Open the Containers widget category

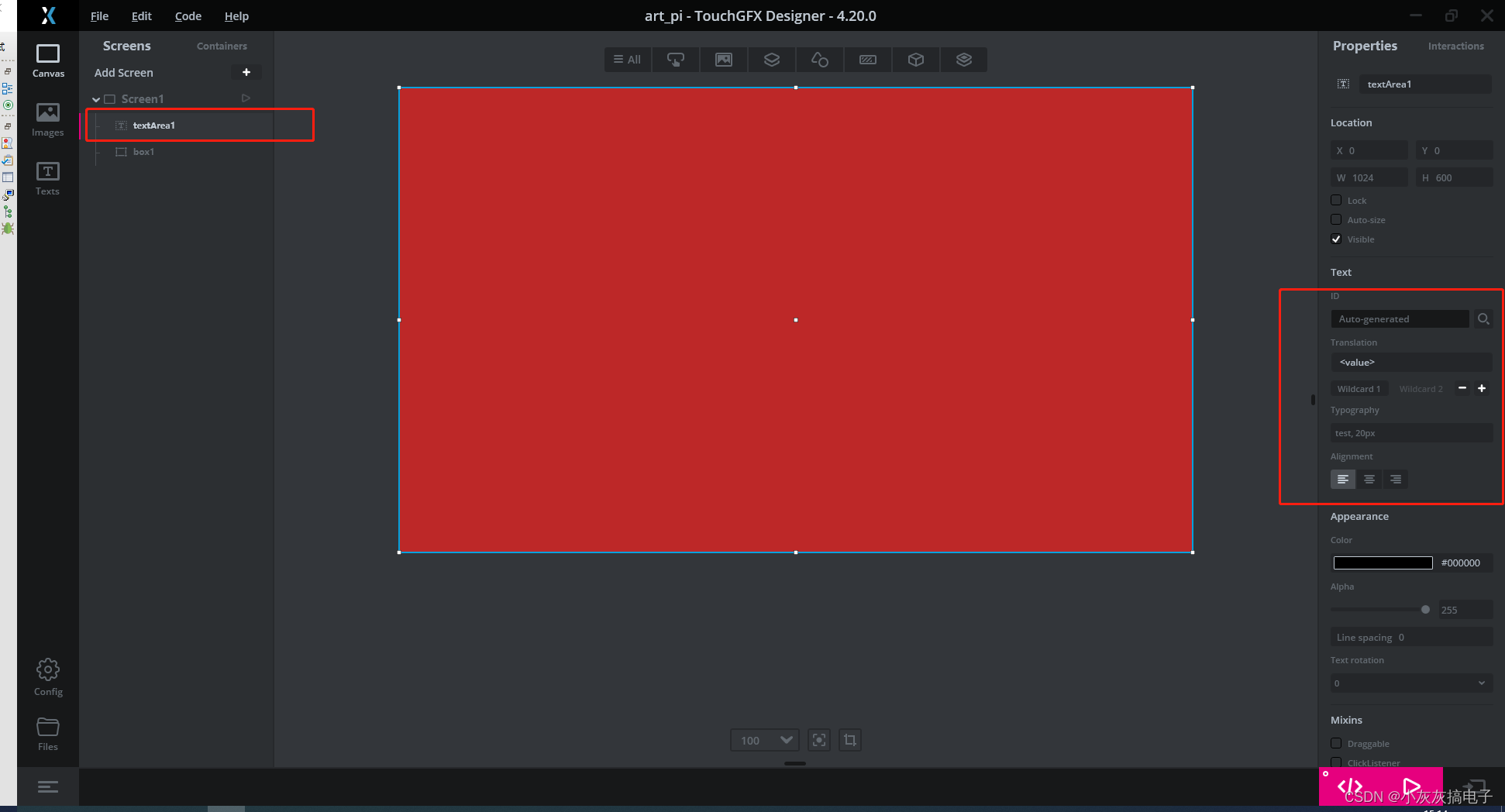(x=772, y=60)
